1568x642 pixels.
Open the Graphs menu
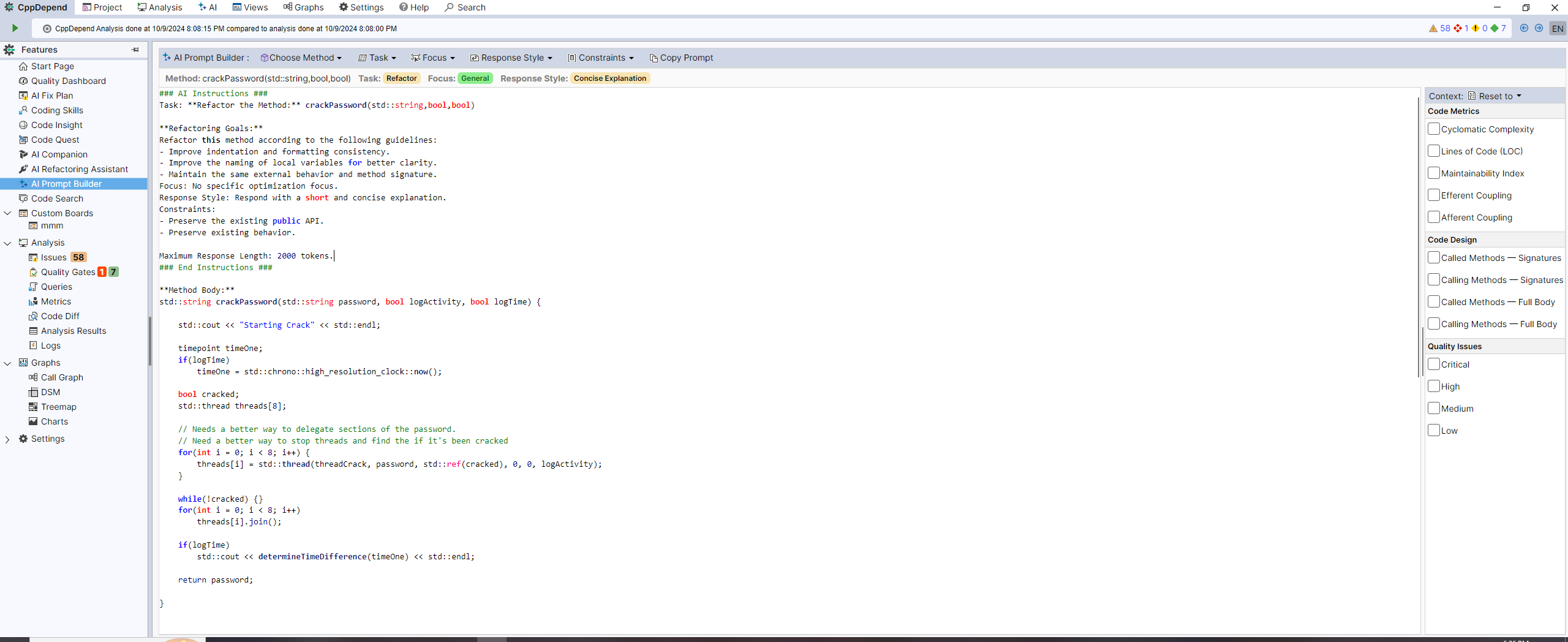(304, 7)
